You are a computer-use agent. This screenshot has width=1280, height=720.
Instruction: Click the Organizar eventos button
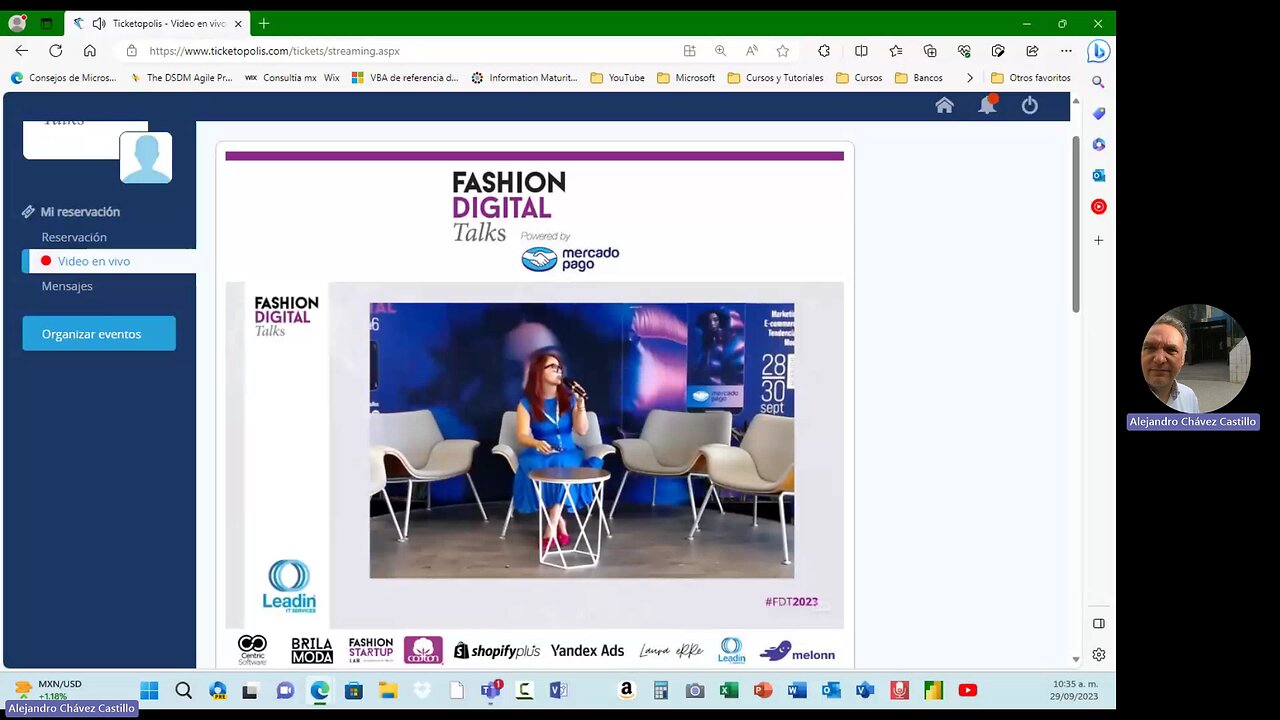(x=99, y=334)
